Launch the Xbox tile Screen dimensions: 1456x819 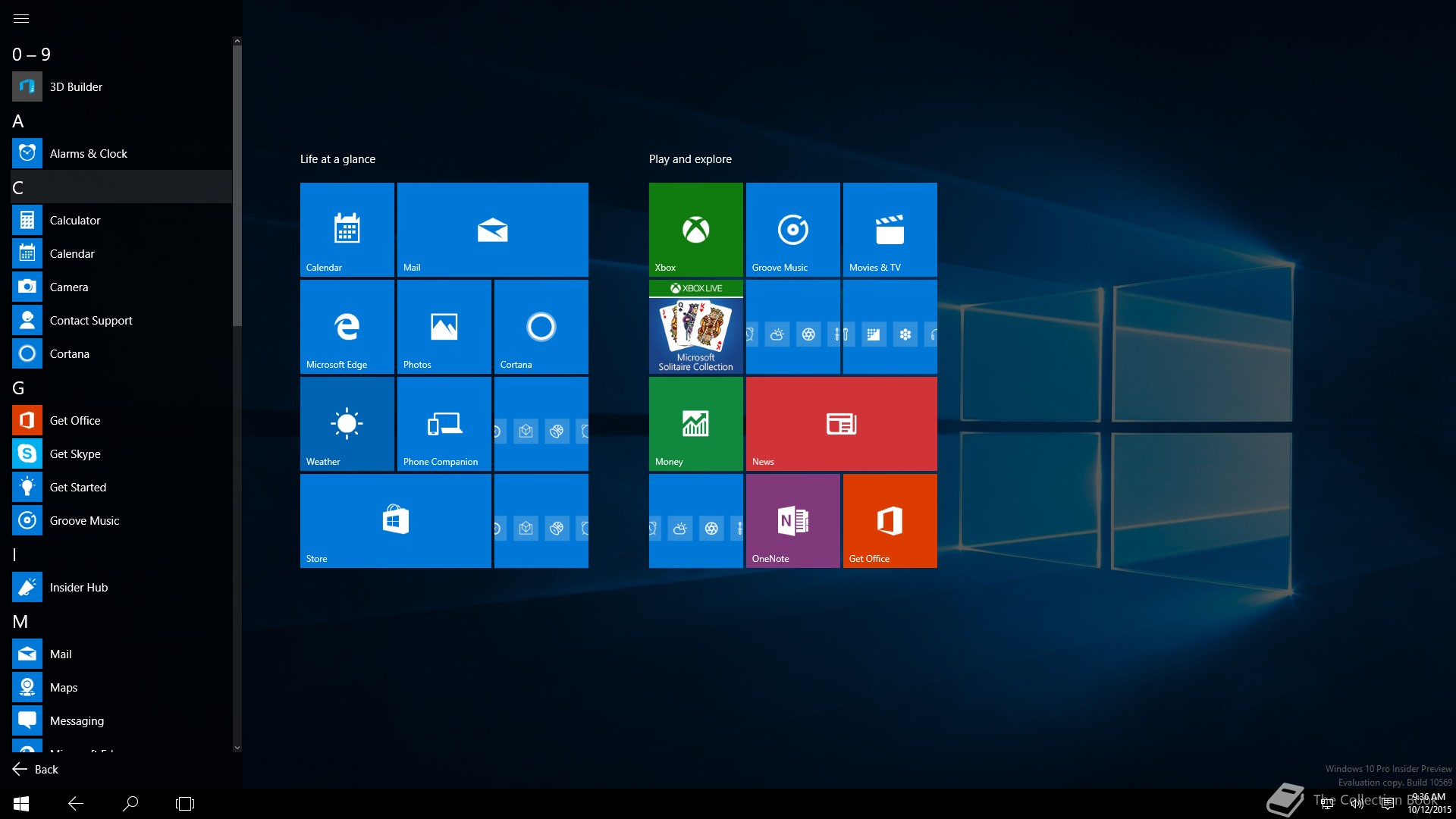pyautogui.click(x=696, y=229)
